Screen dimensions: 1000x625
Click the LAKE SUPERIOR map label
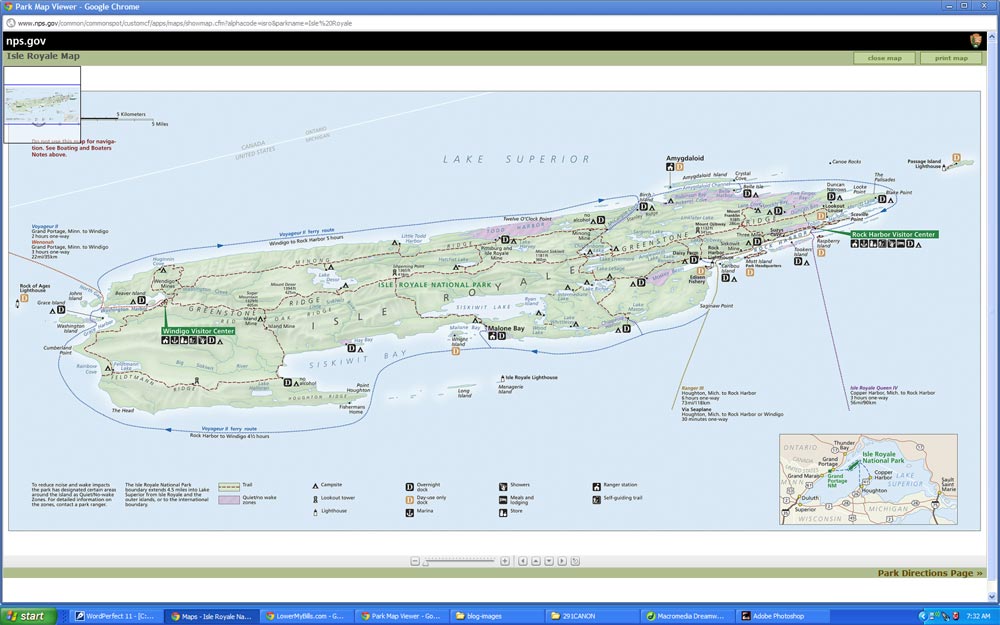point(517,159)
